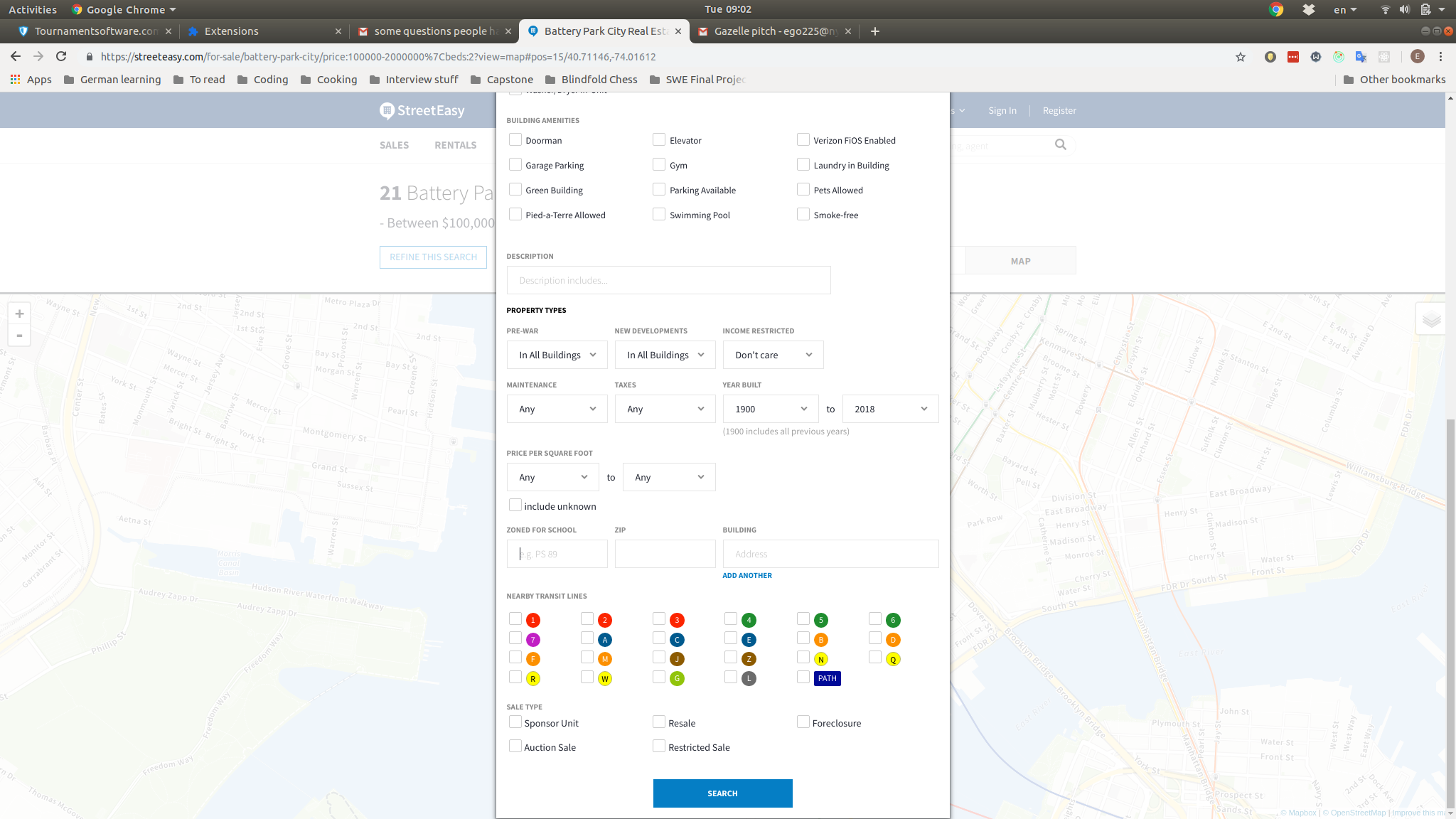This screenshot has width=1456, height=819.
Task: Click the map zoom-out minus icon
Action: click(x=19, y=336)
